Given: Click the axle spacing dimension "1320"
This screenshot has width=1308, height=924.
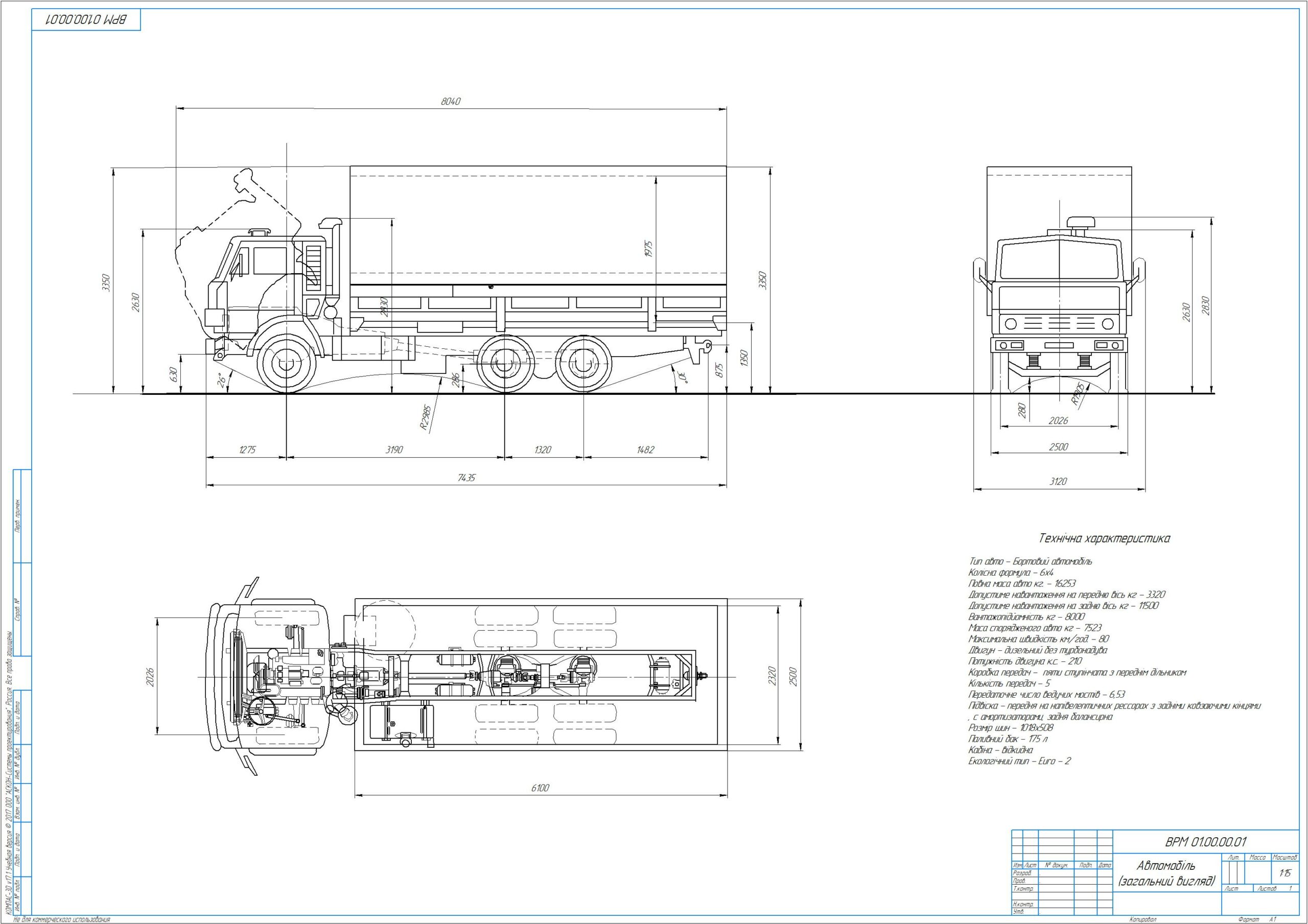Looking at the screenshot, I should (543, 450).
